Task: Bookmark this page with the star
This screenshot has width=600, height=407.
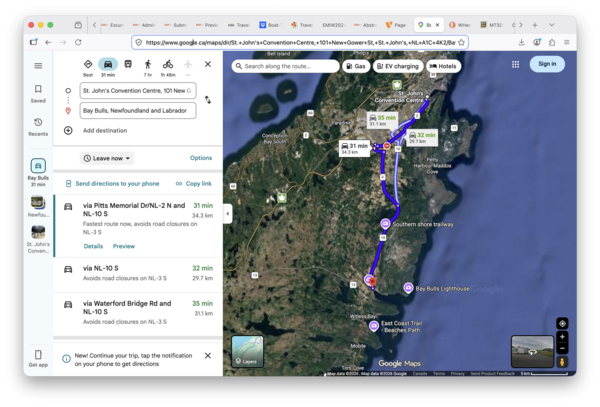Action: point(461,42)
